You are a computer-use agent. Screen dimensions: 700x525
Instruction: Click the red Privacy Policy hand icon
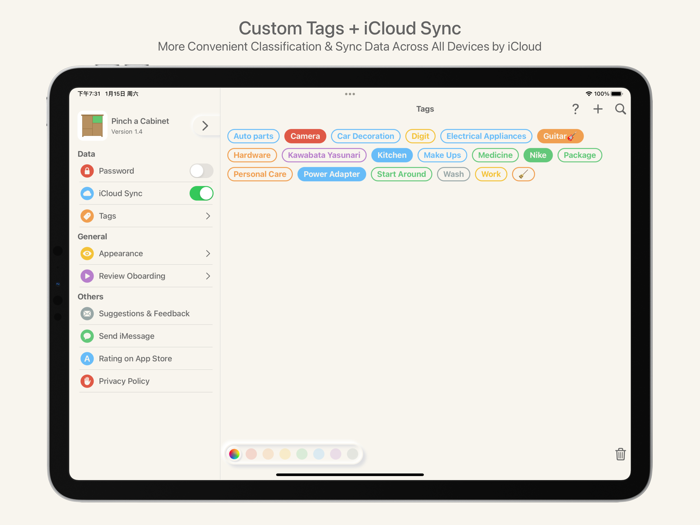click(87, 381)
